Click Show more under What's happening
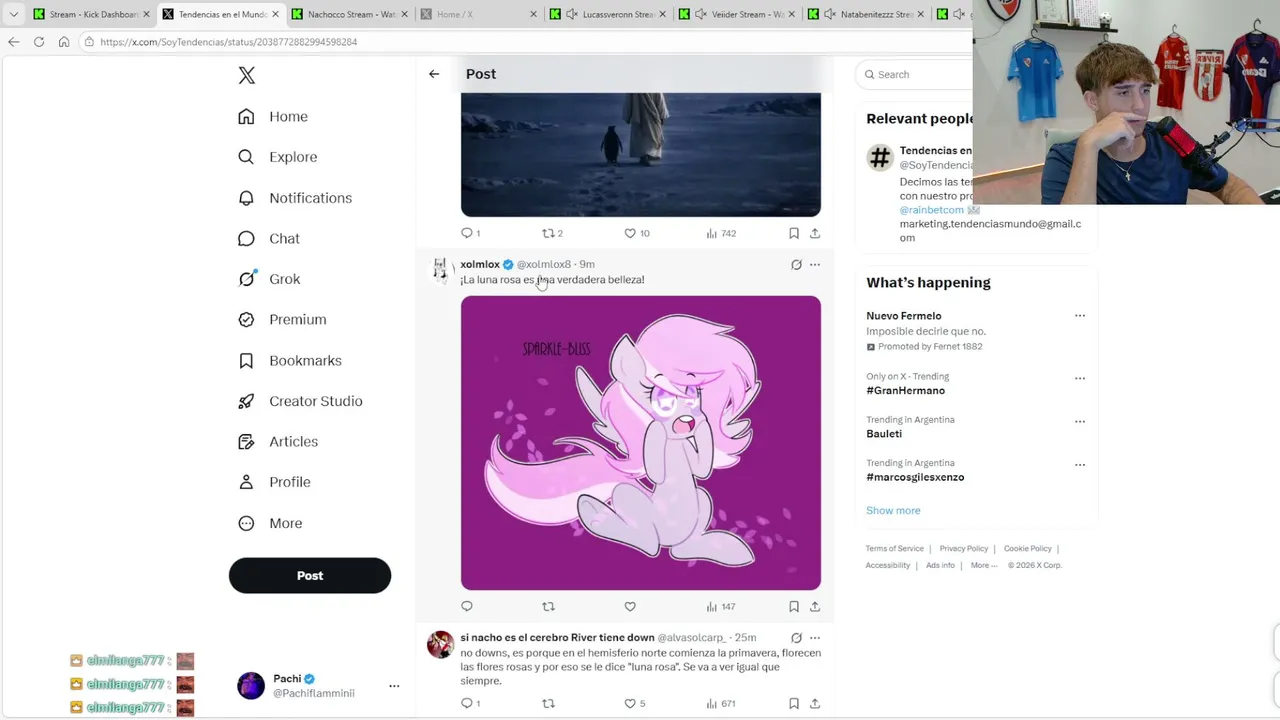Image resolution: width=1280 pixels, height=720 pixels. (893, 510)
